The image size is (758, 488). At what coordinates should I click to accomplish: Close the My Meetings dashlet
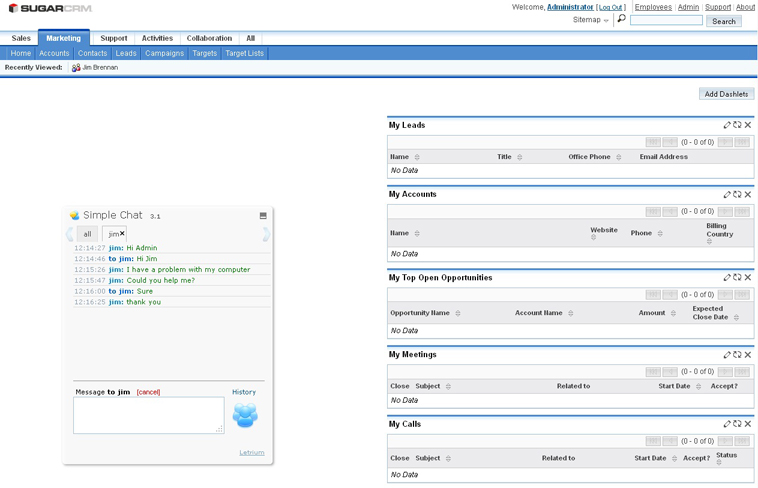748,355
